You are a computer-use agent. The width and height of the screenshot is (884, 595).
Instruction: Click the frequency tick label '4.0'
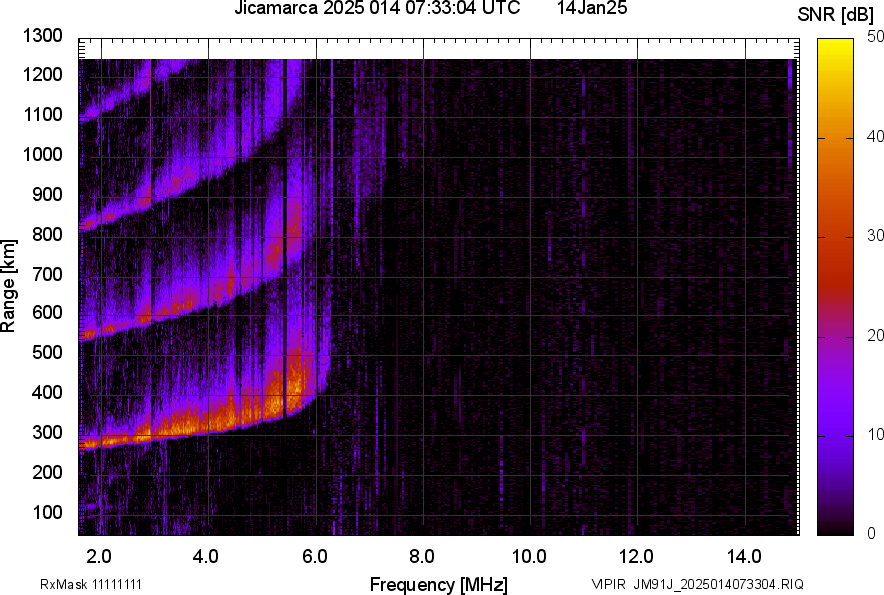point(206,557)
